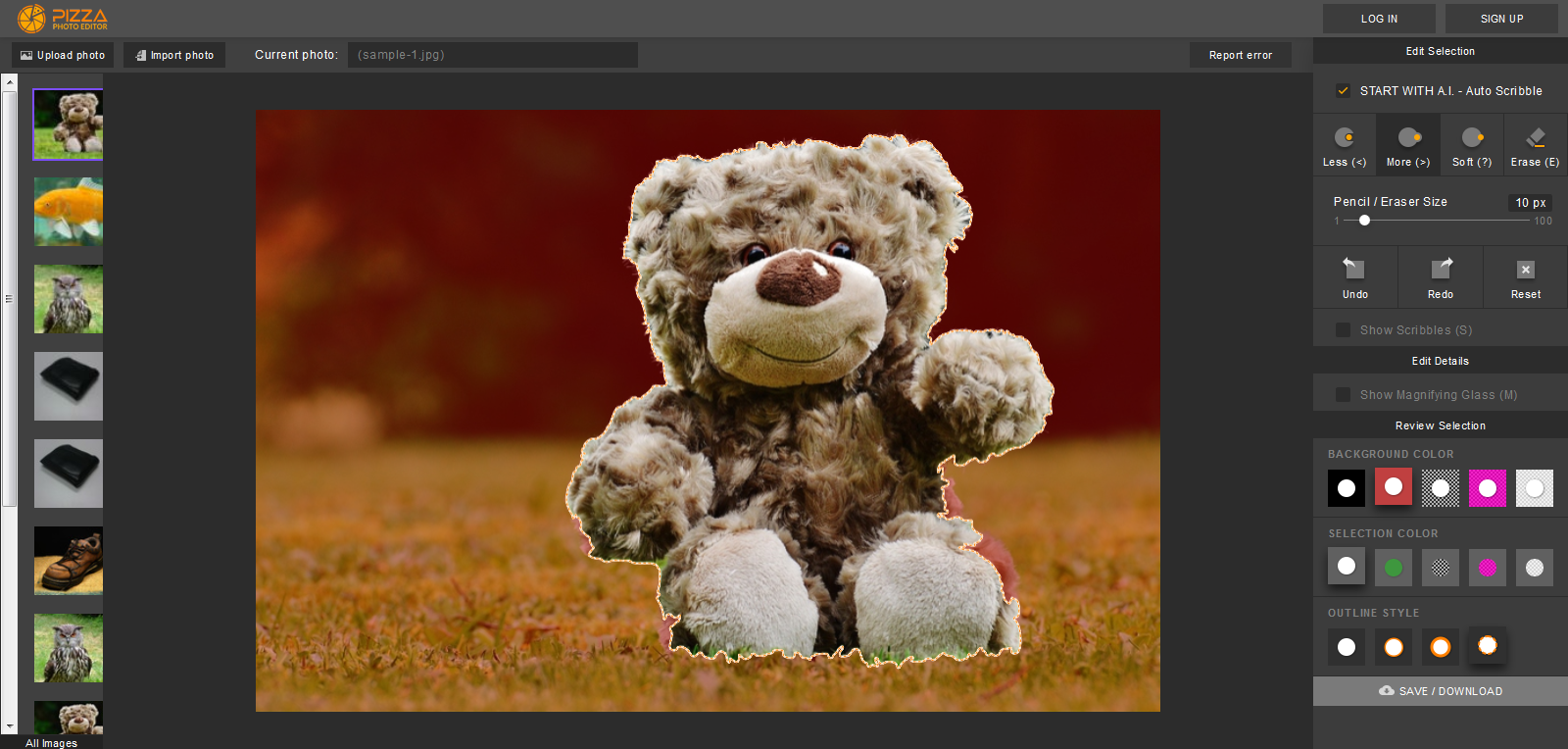This screenshot has width=1568, height=749.
Task: Set background to dark checkered pattern
Action: (1441, 488)
